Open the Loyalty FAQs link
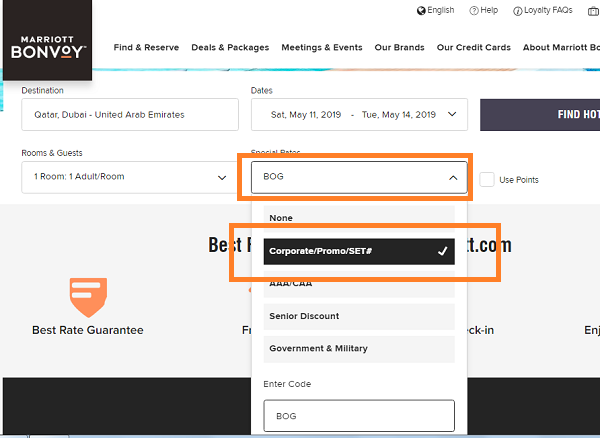 tap(548, 10)
